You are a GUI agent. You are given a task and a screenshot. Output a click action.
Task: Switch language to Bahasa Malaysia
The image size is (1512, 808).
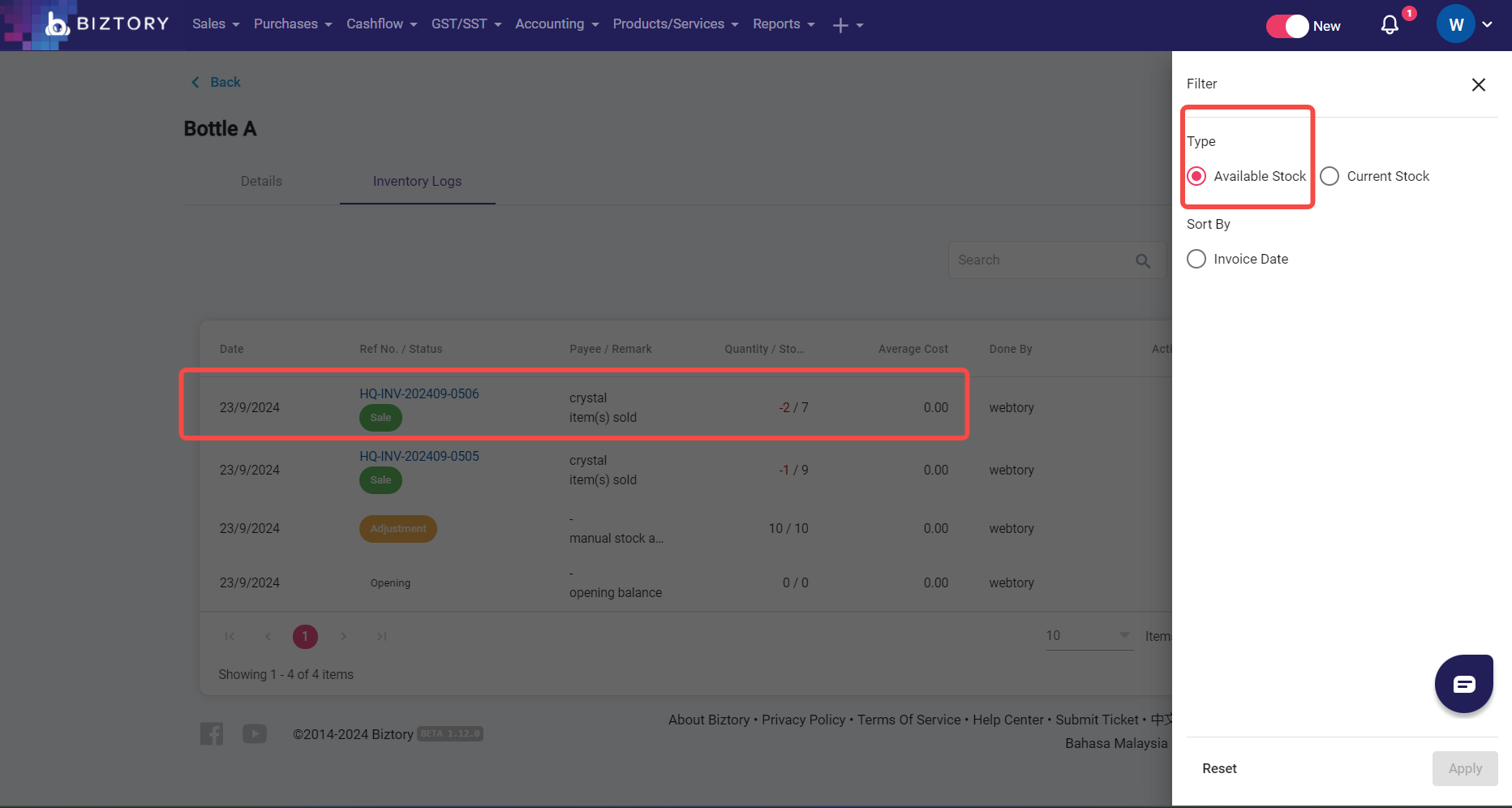(1116, 743)
